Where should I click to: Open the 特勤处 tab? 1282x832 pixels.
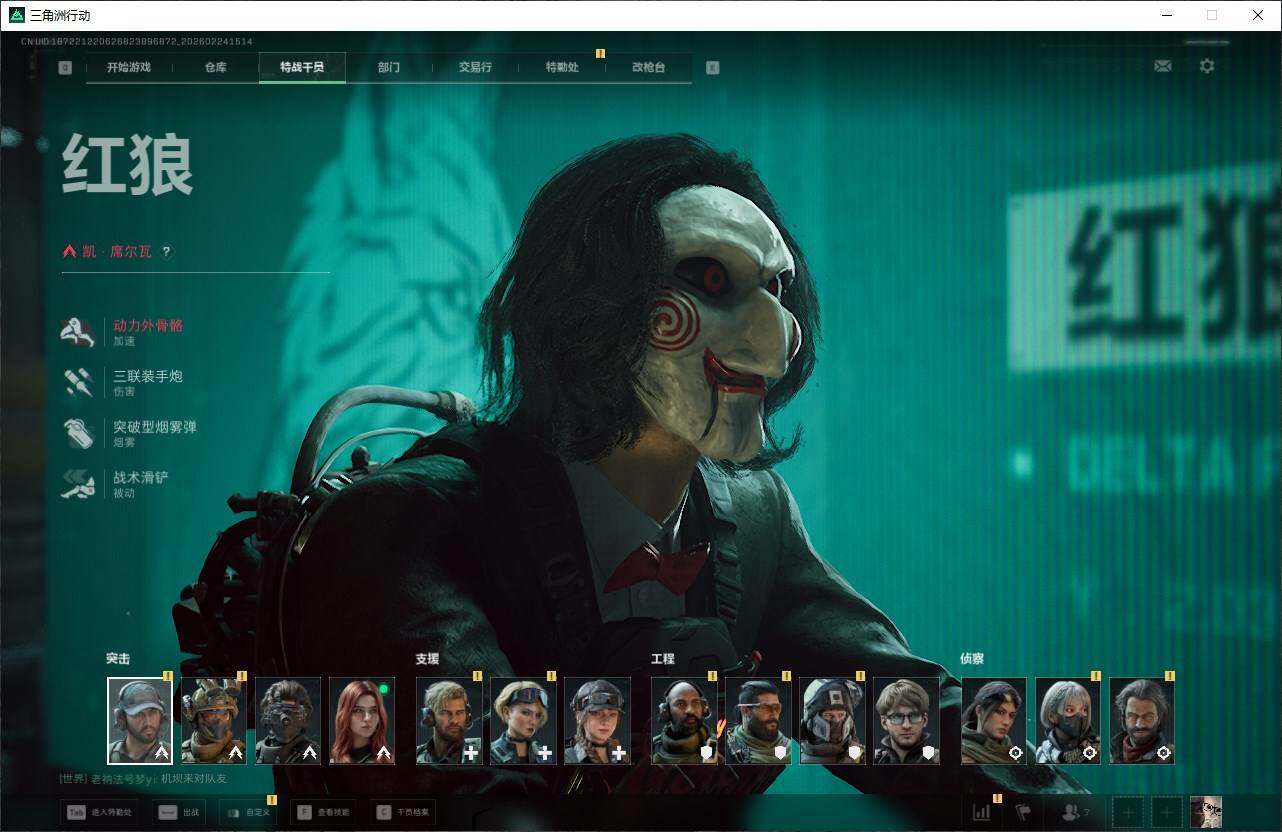point(562,68)
